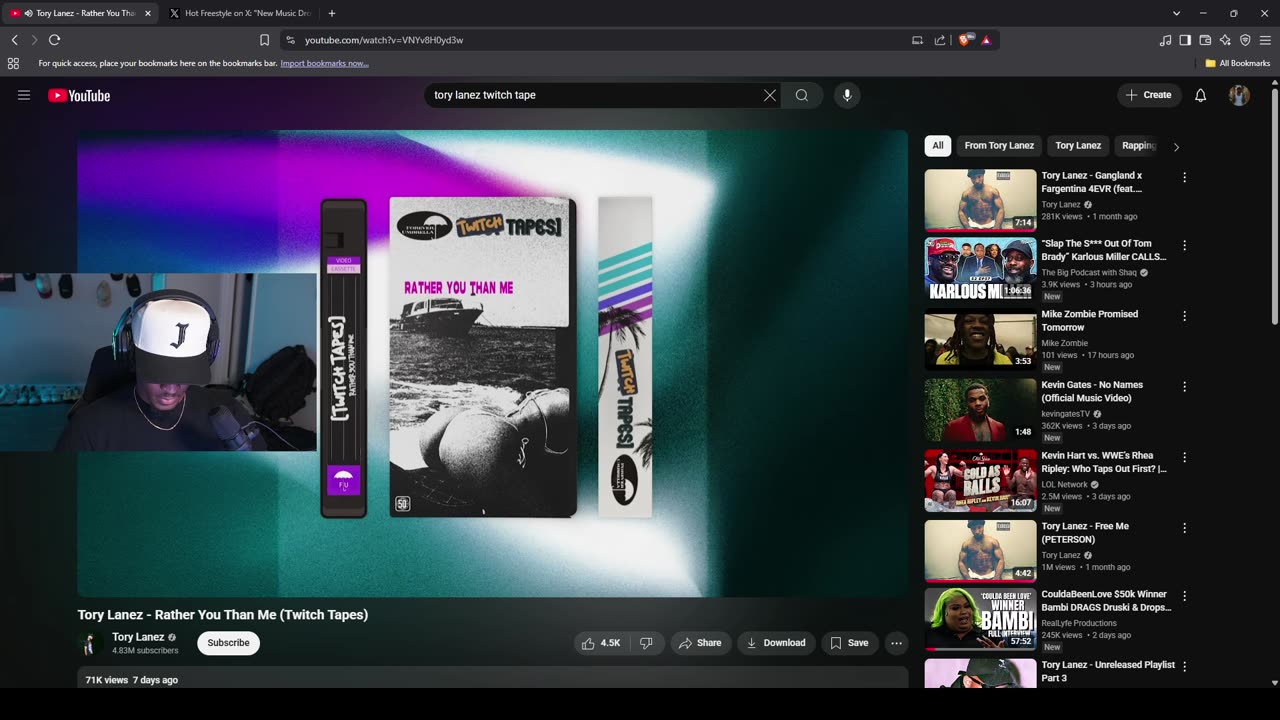Open the Karlous Miller podcast thumbnail
Screen dimensions: 1280x720
[980, 270]
